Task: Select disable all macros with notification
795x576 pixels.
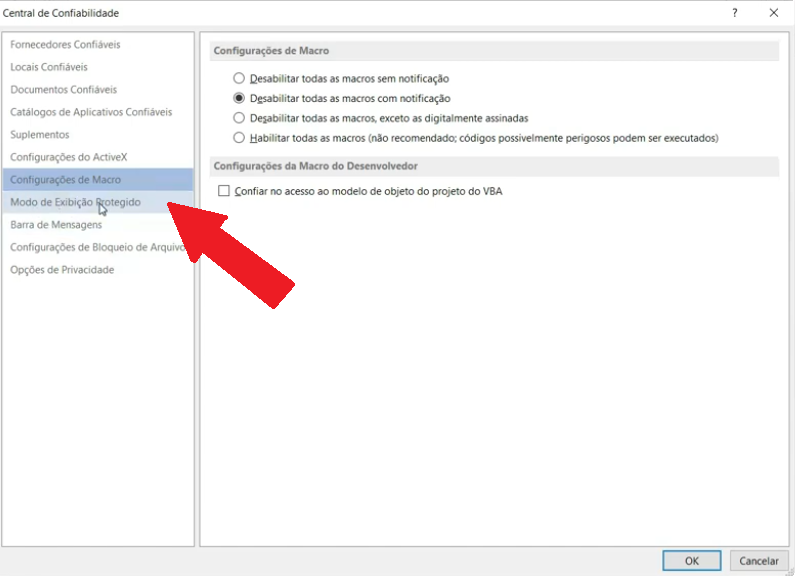Action: point(239,98)
